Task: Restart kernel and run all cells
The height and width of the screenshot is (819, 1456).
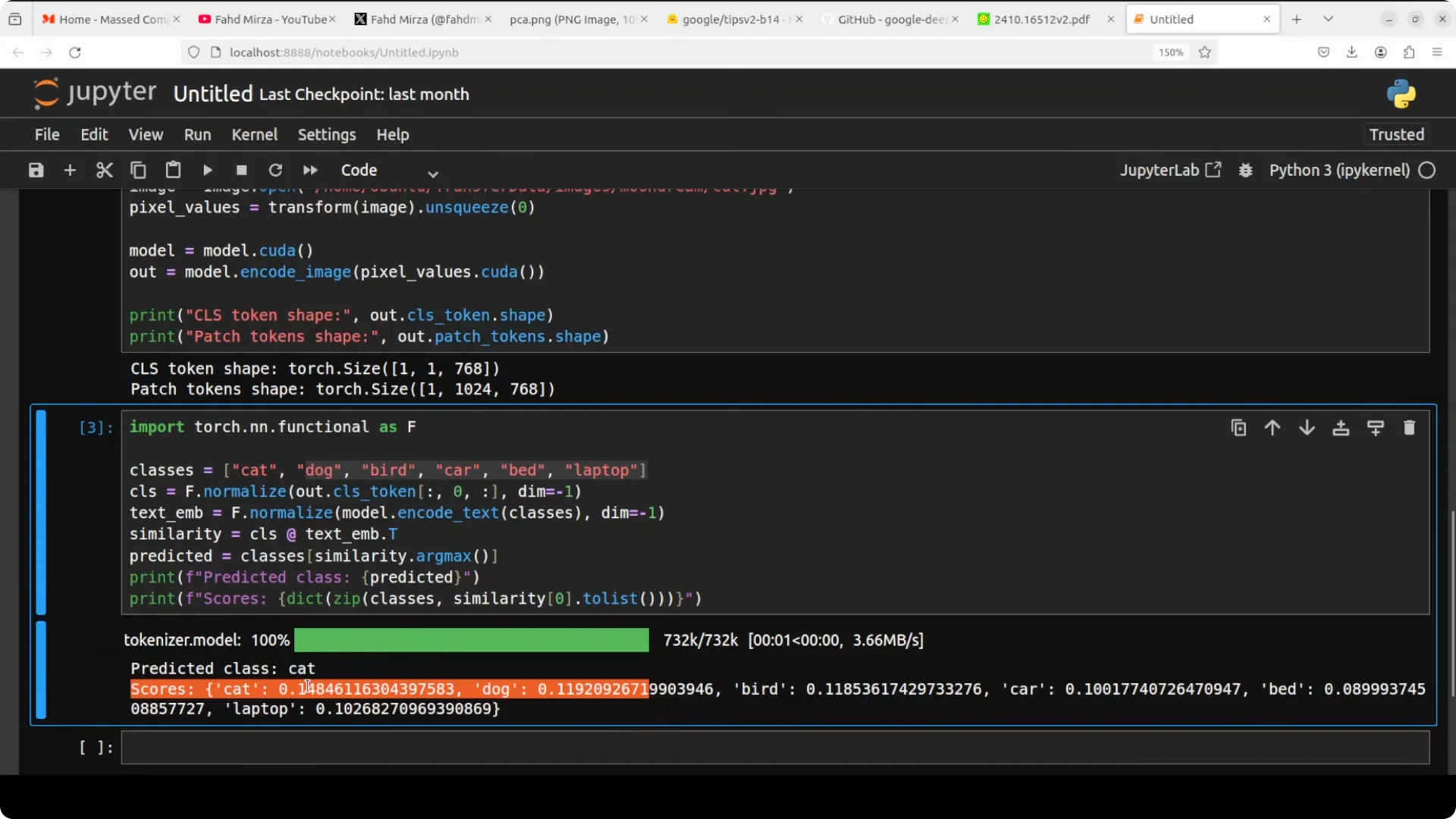Action: [310, 170]
